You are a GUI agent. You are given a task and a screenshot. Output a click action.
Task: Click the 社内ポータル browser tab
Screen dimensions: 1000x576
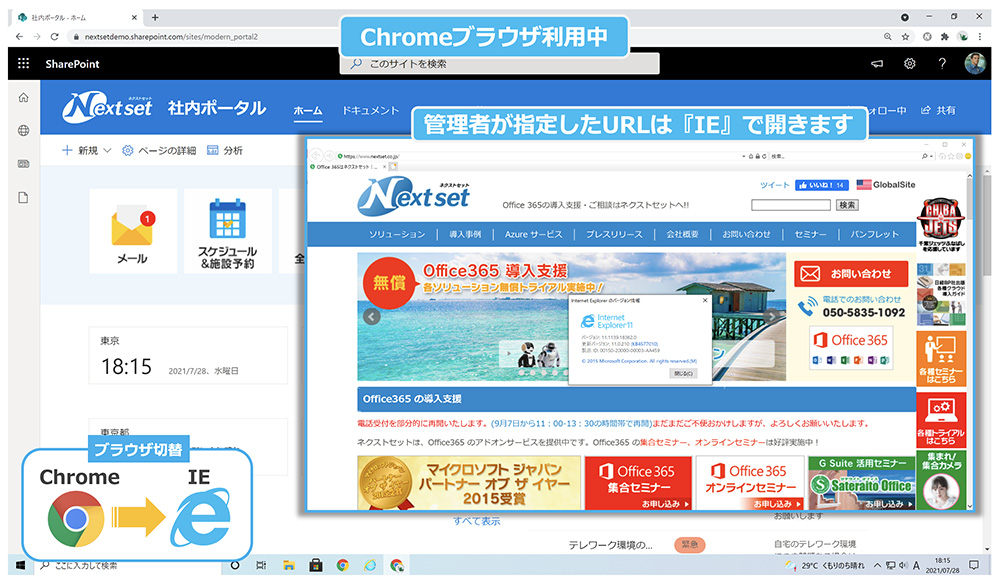click(77, 17)
